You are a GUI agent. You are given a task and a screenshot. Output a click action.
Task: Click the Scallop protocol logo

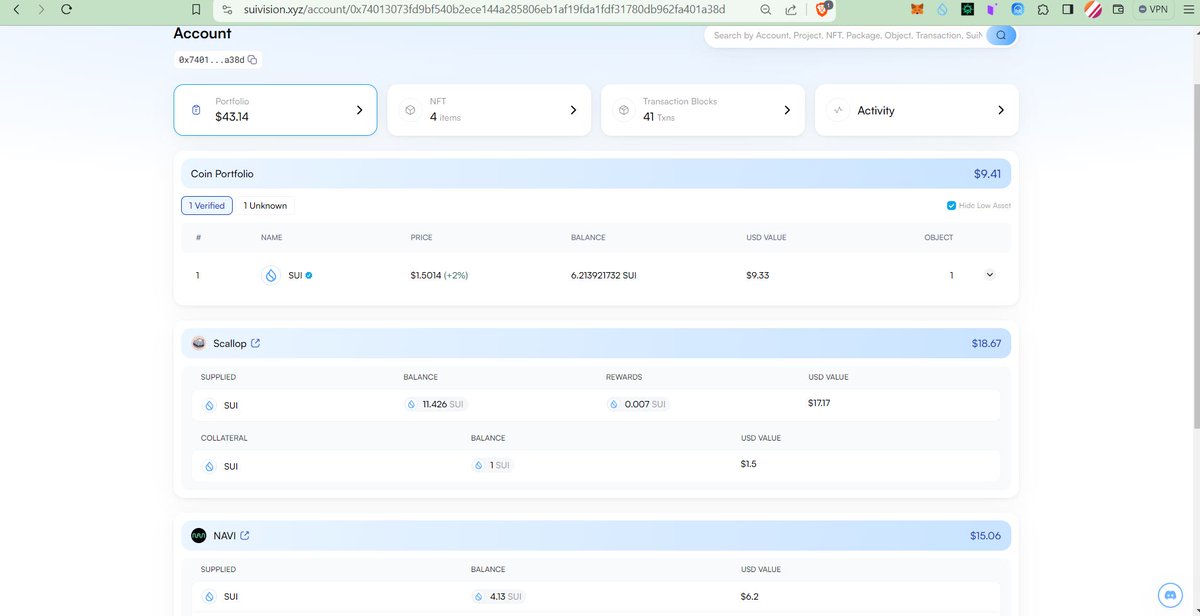198,343
